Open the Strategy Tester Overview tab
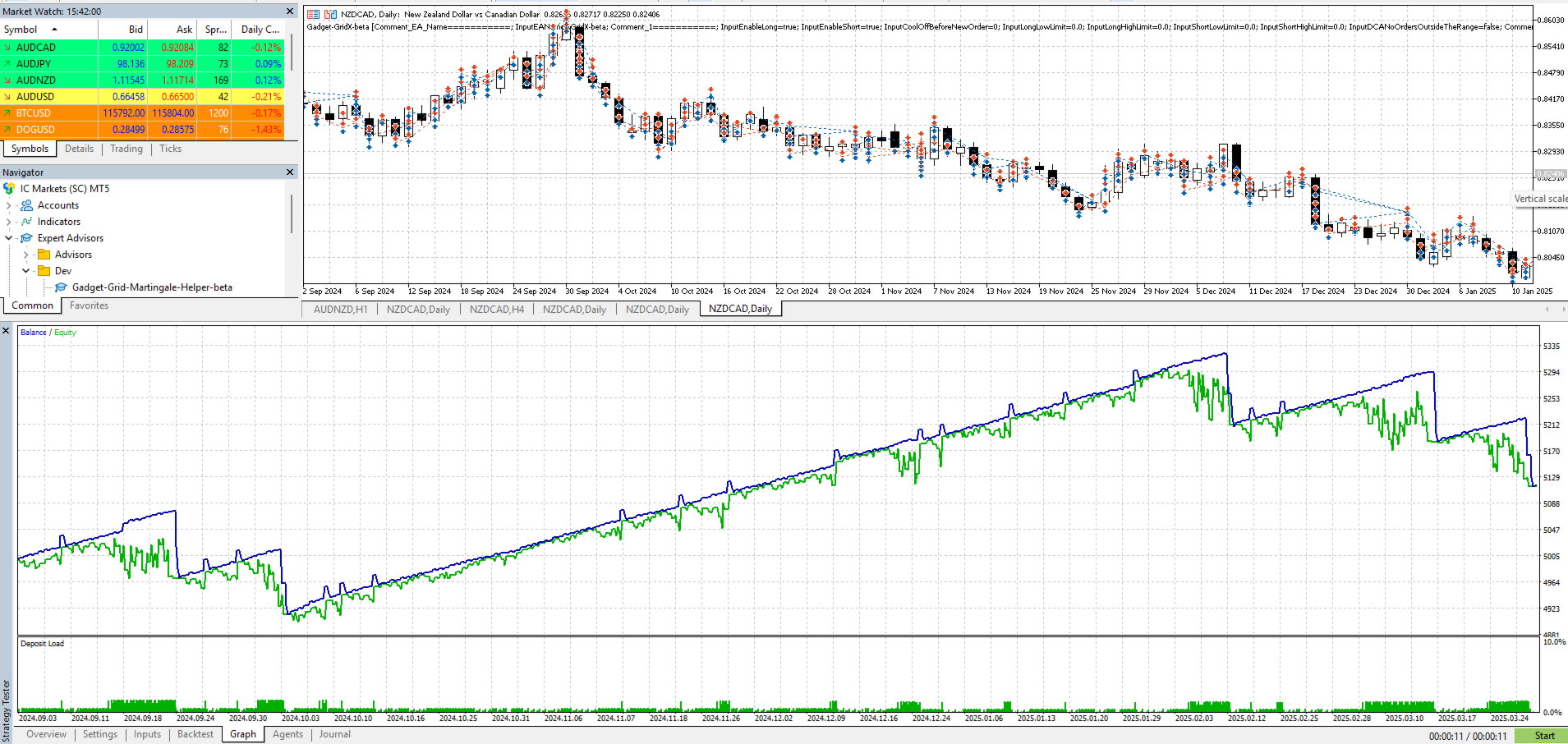The image size is (1568, 744). (x=46, y=735)
